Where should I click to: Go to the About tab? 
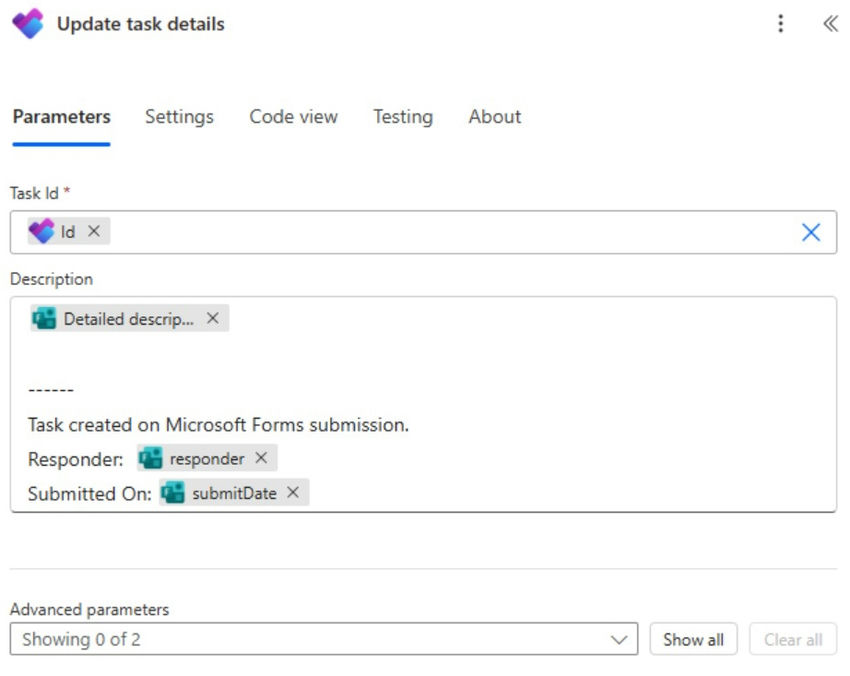[x=494, y=117]
